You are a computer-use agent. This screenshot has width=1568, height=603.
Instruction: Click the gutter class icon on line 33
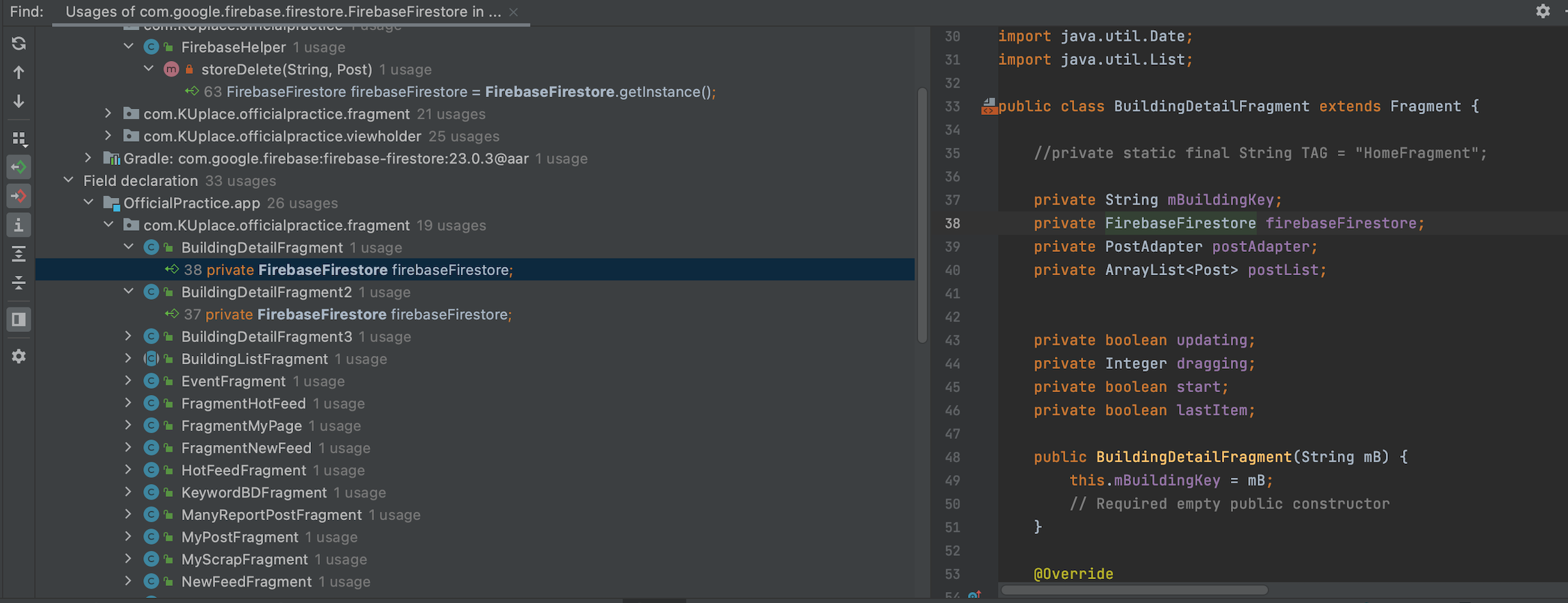(x=988, y=106)
